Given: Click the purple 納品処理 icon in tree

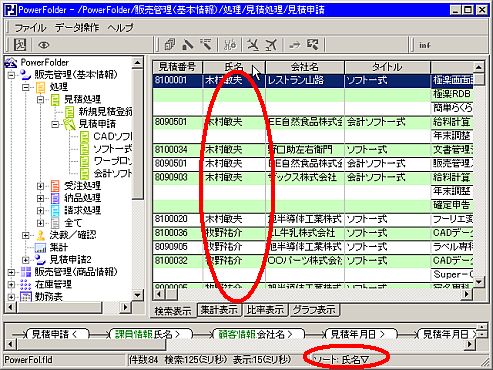Looking at the screenshot, I should [55, 198].
